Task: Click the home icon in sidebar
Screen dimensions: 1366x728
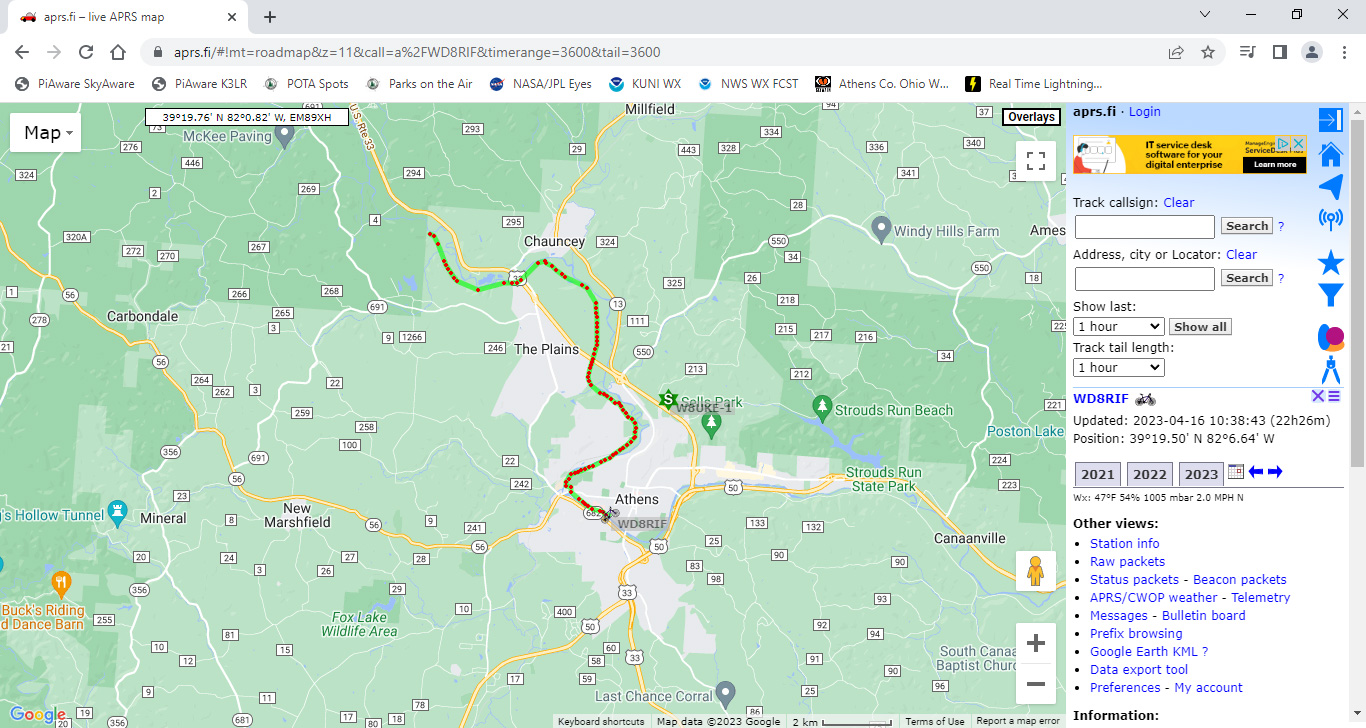Action: (x=1330, y=155)
